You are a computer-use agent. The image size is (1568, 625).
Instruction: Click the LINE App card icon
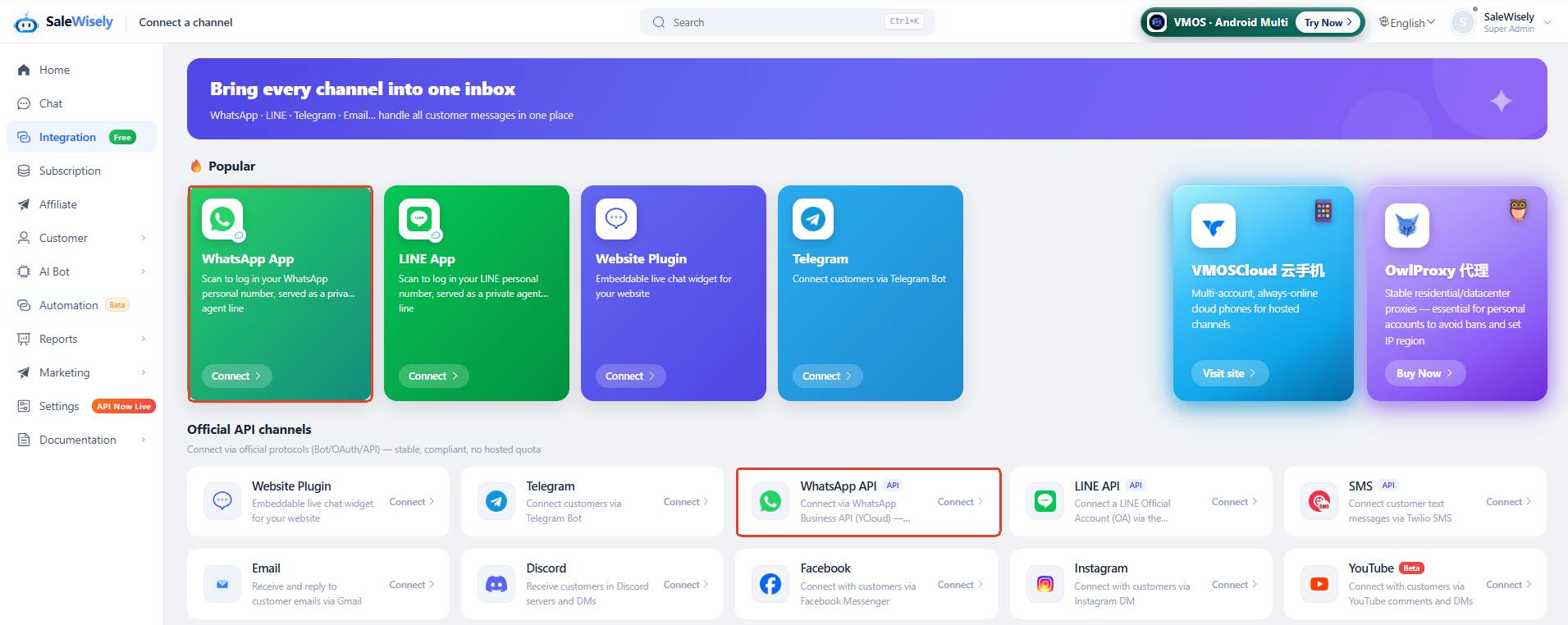(x=419, y=219)
